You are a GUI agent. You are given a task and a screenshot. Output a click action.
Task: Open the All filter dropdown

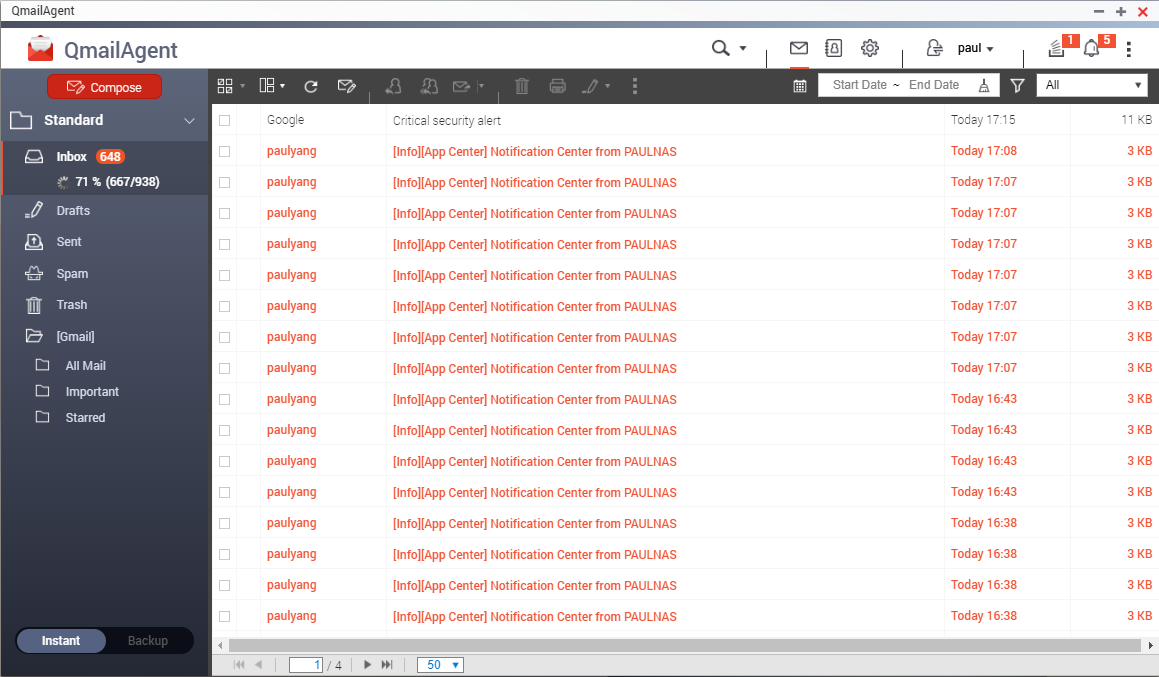click(1092, 85)
